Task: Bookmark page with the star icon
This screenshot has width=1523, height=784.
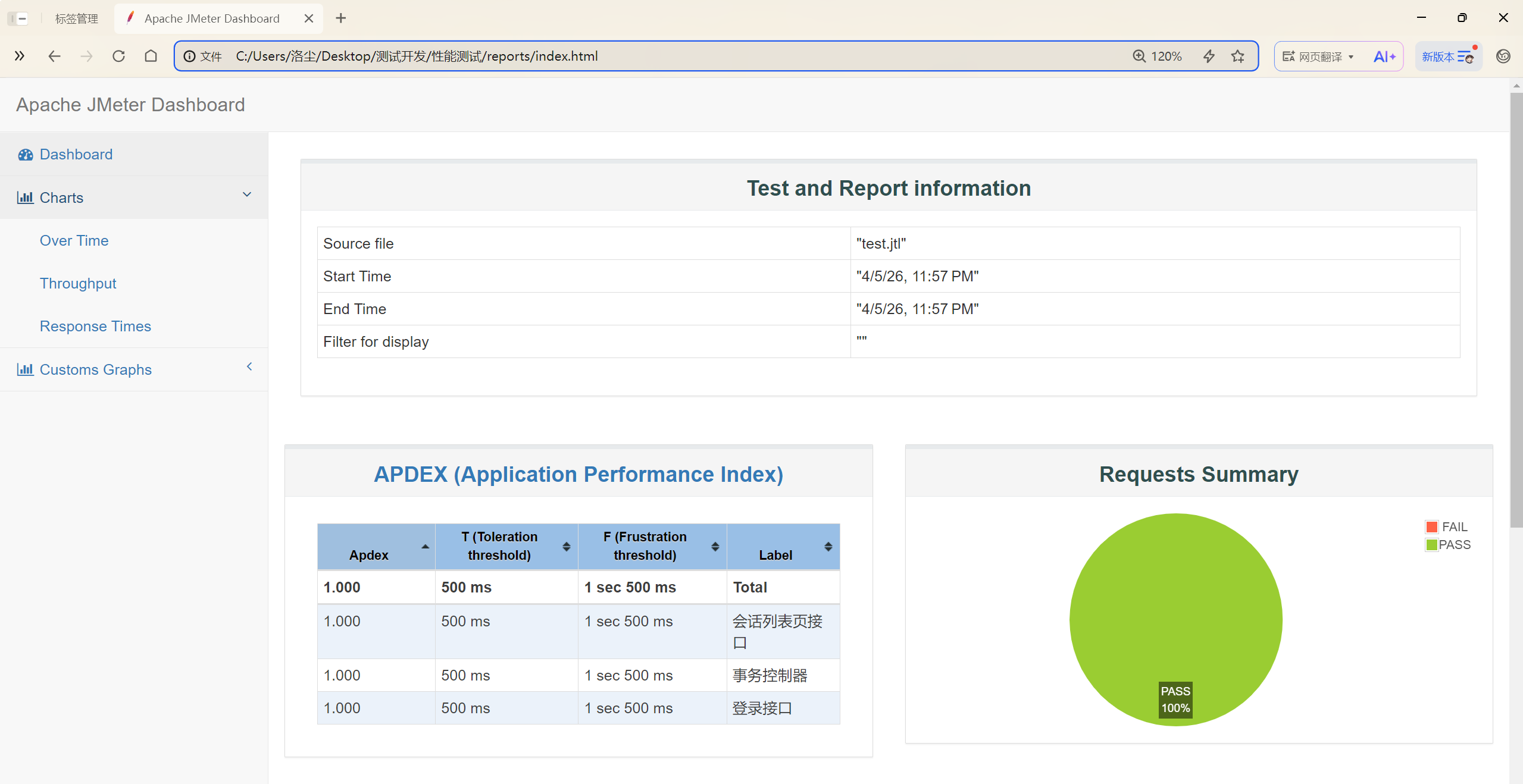Action: [1238, 56]
